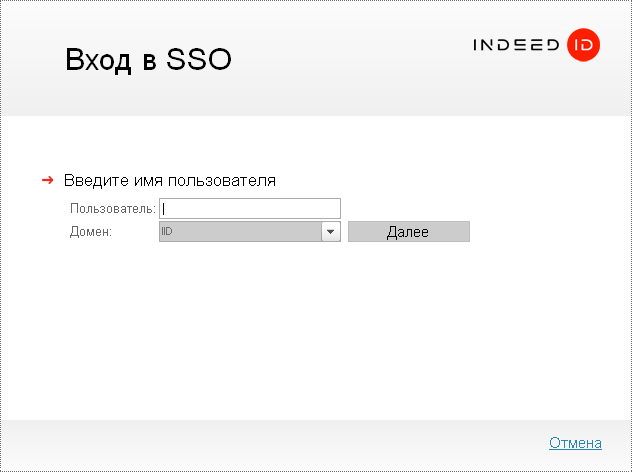Select the Введите имя пользователя heading
The image size is (632, 472).
pos(170,181)
